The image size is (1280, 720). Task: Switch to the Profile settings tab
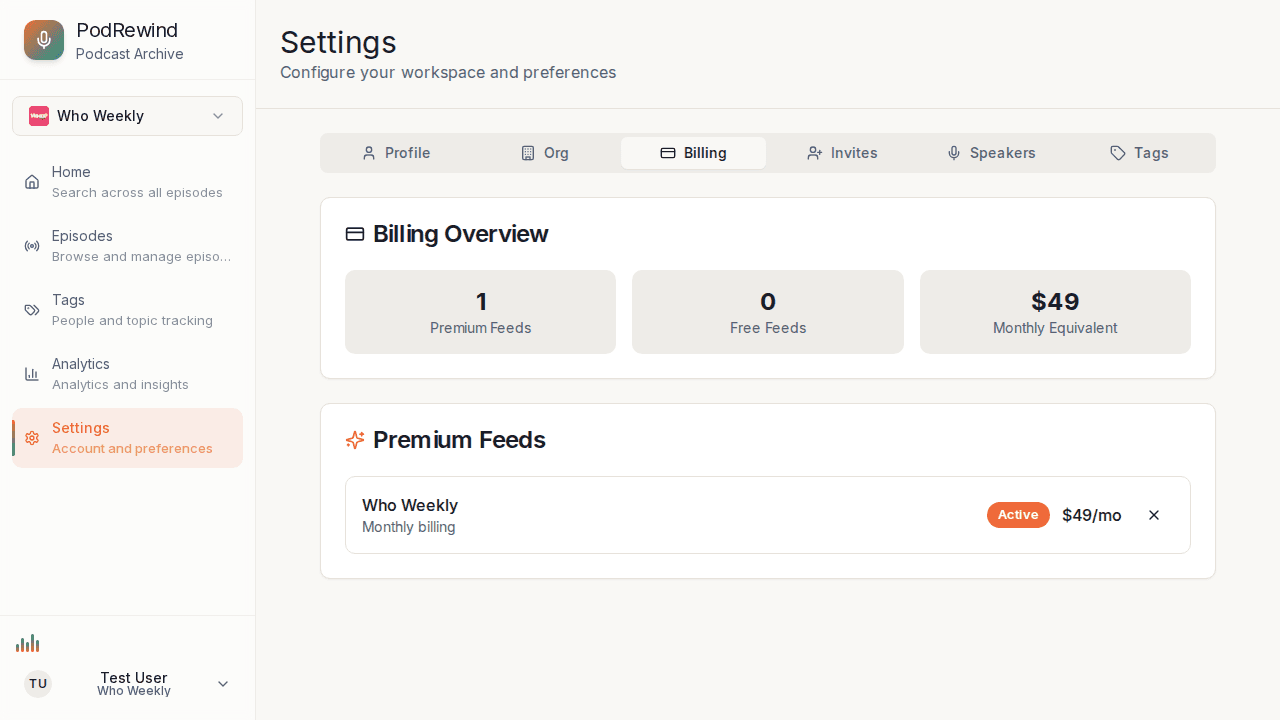coord(396,153)
